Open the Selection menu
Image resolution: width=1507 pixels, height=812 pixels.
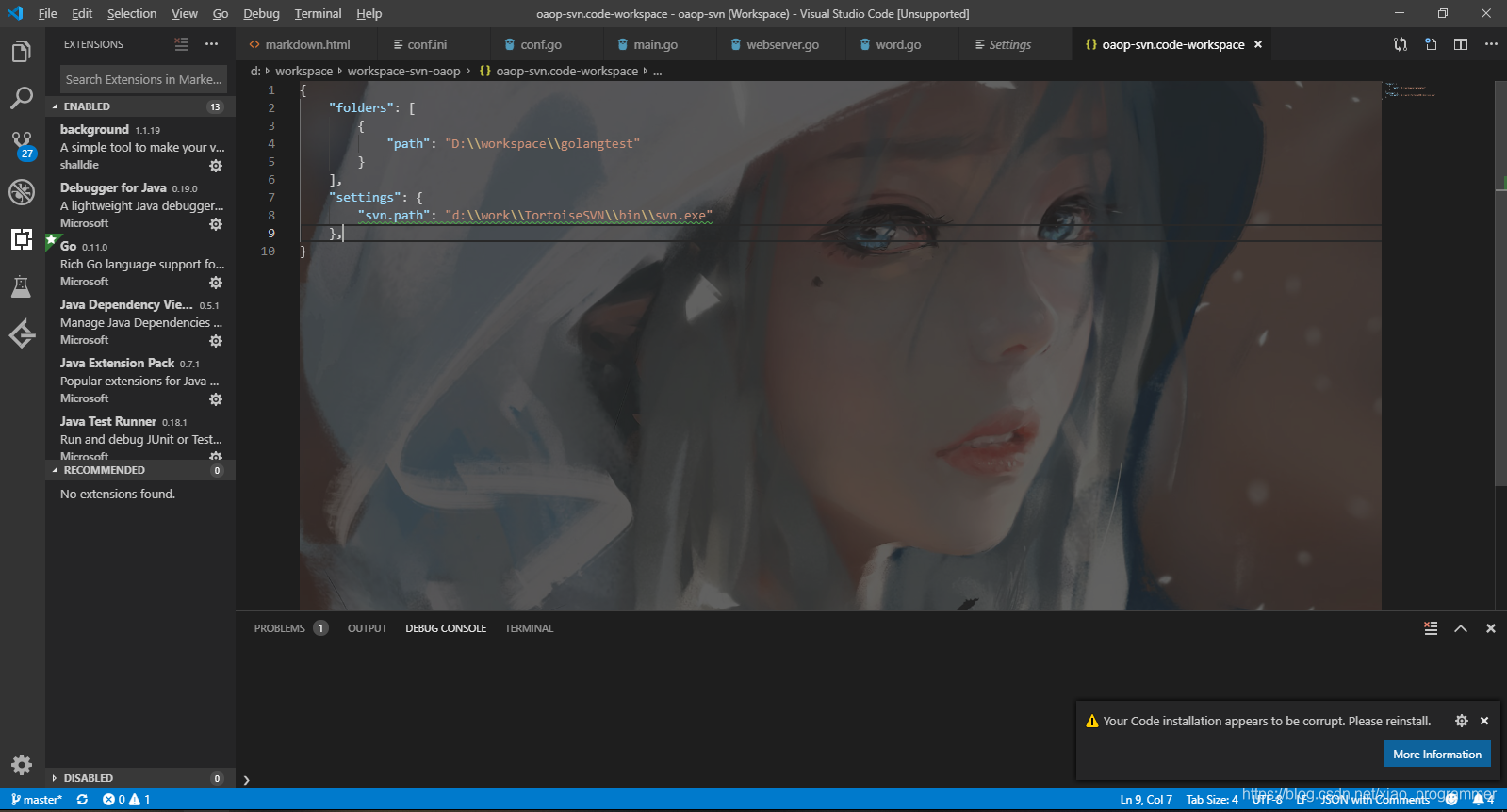click(x=132, y=14)
